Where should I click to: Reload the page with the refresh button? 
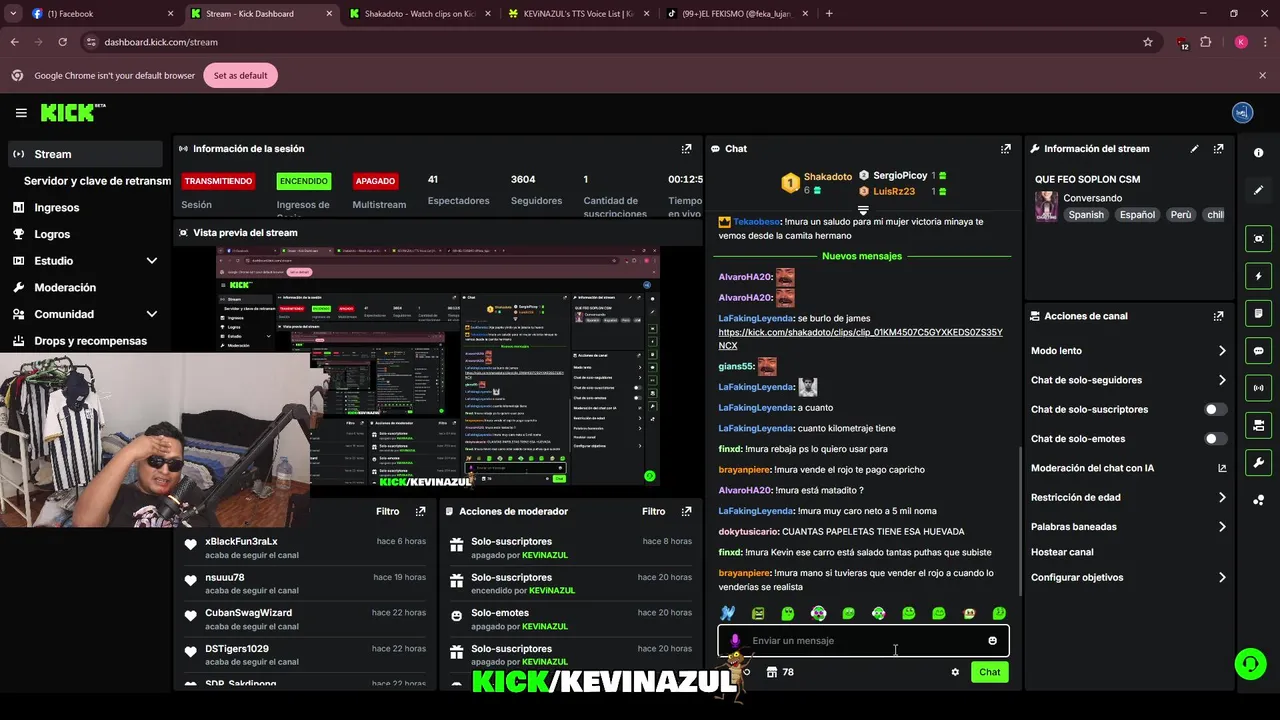click(x=62, y=42)
